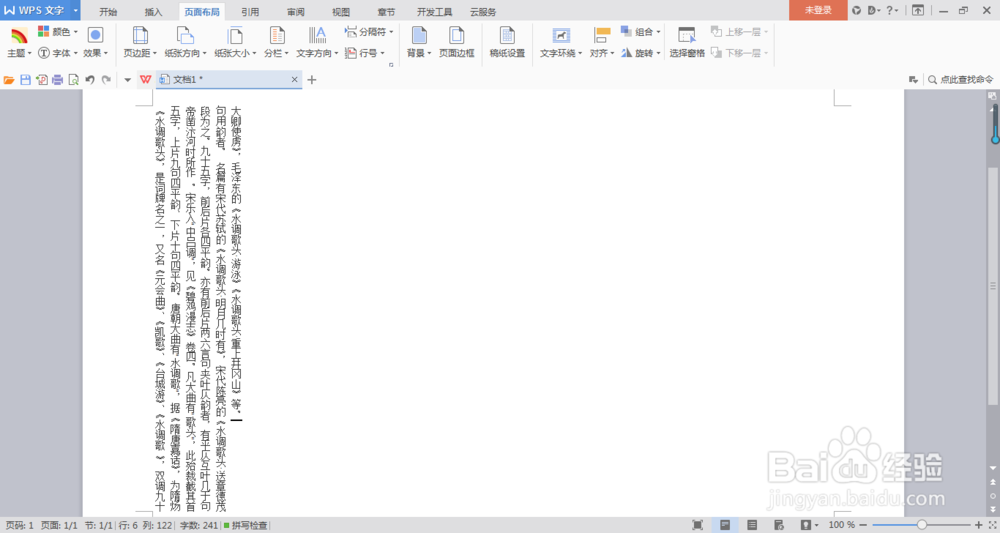Click the 100 % zoom level
This screenshot has height=533, width=1000.
click(841, 525)
